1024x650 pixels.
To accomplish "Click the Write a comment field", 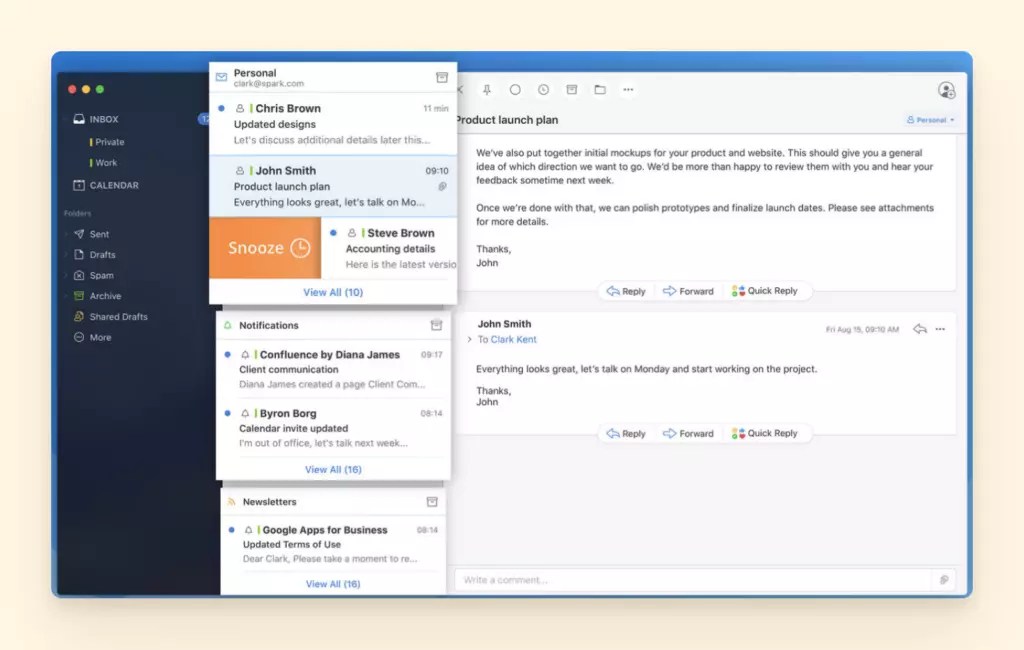I will pos(600,578).
